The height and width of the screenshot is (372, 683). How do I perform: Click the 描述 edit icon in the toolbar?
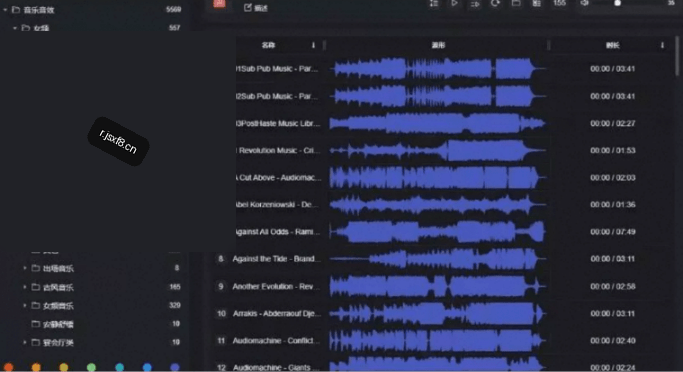point(247,7)
